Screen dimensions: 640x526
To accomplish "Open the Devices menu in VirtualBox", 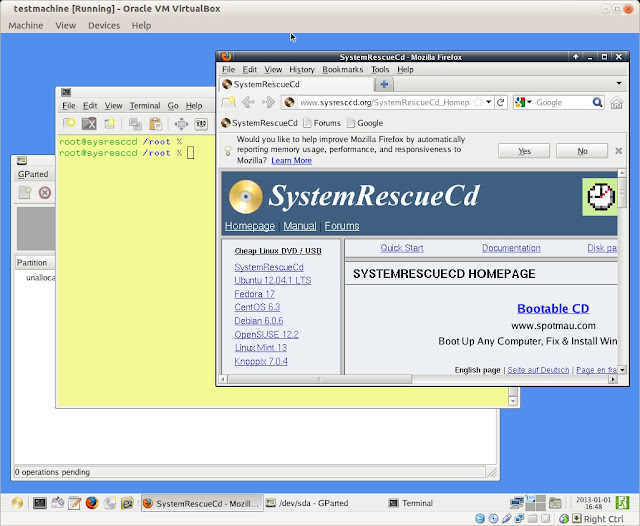I will click(103, 25).
